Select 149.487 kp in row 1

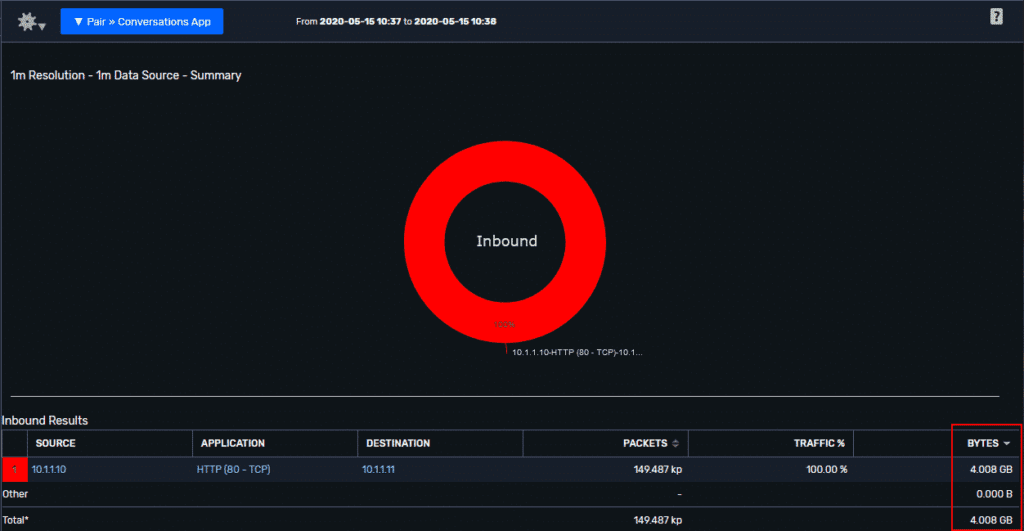(658, 469)
